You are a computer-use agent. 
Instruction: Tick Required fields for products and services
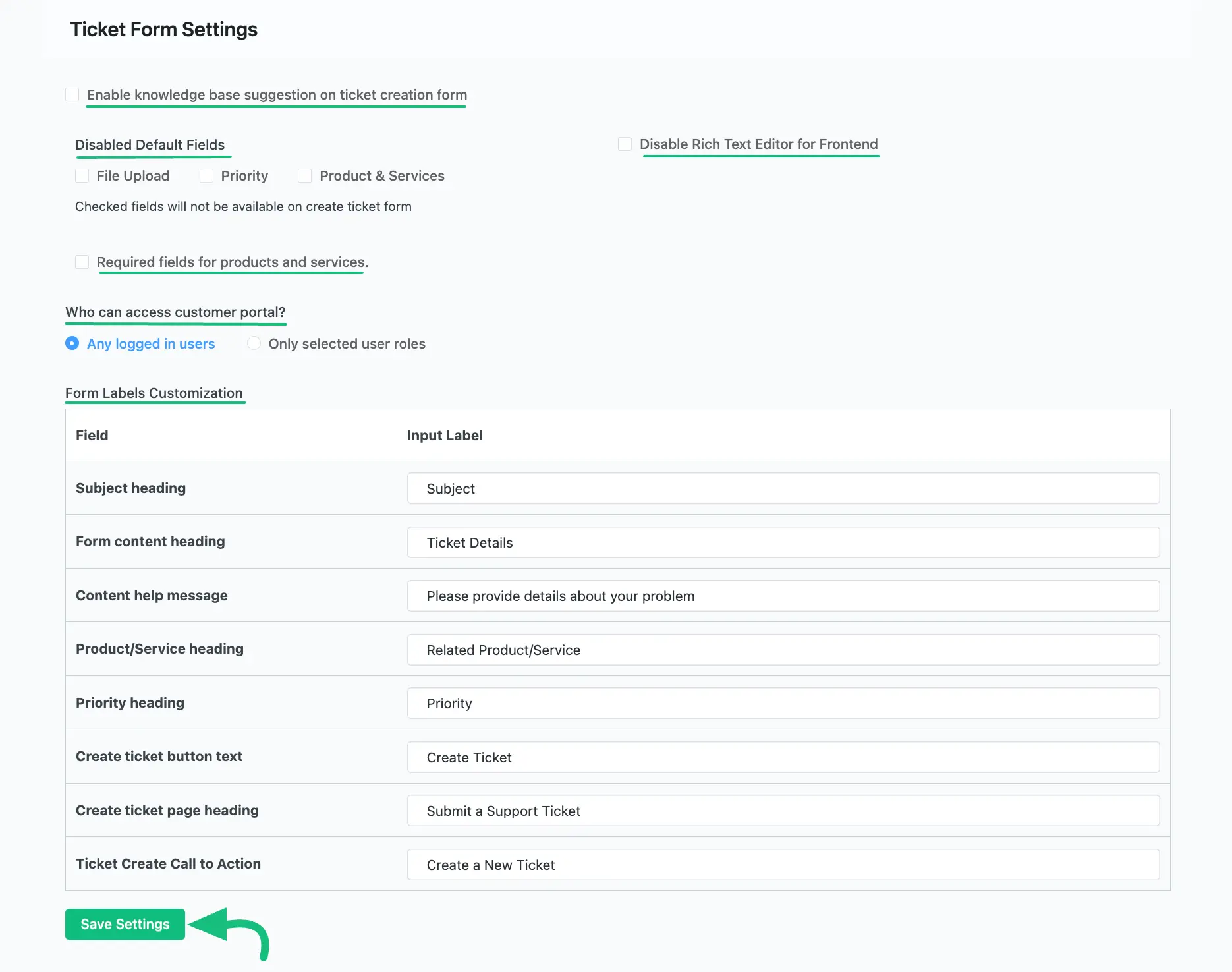82,262
